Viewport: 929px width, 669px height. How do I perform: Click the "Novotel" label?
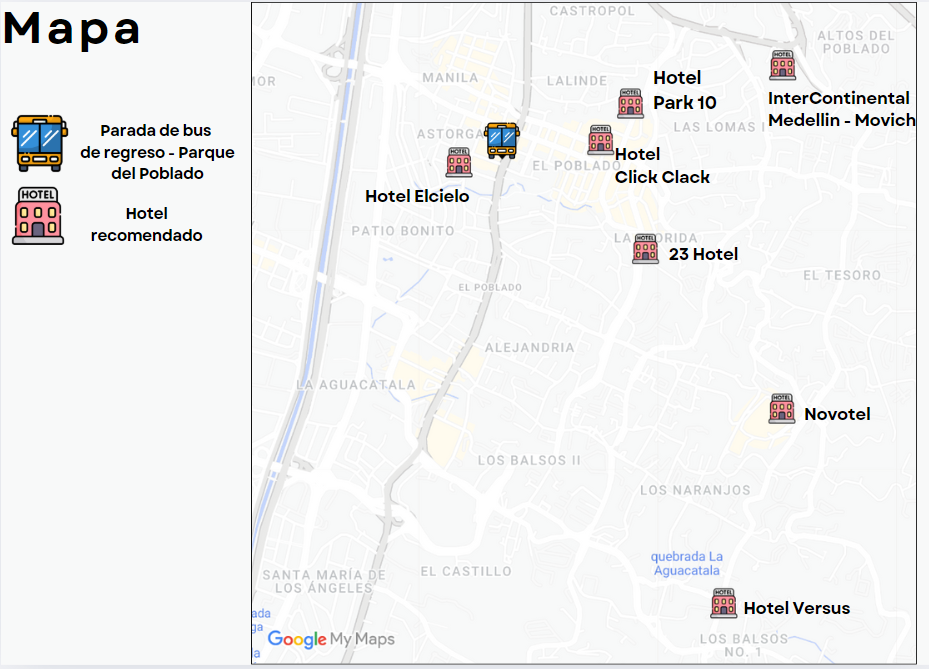click(x=837, y=414)
